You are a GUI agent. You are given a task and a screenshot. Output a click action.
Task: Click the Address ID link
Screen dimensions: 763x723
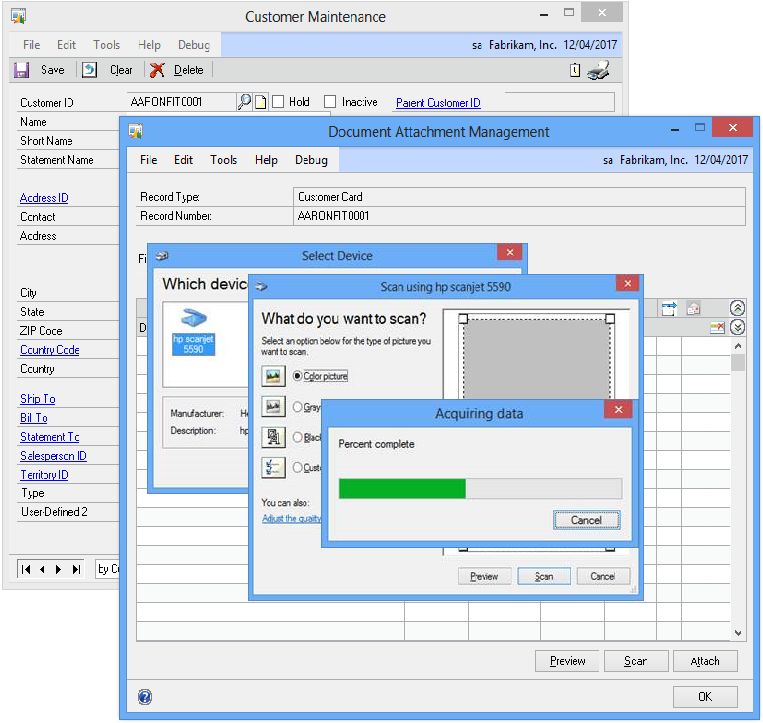point(44,198)
